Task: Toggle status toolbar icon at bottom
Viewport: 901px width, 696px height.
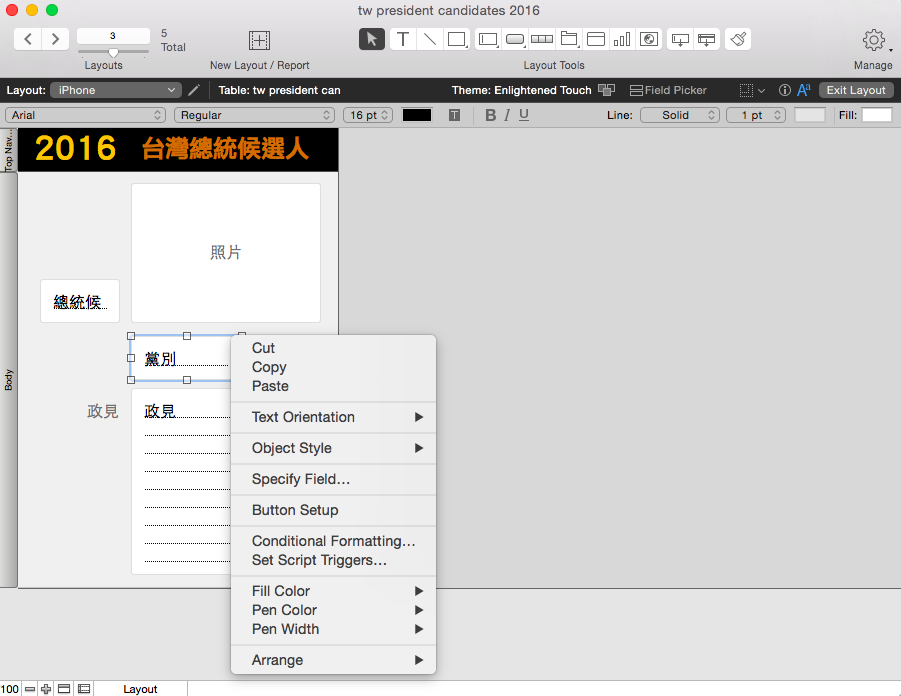Action: 64,689
